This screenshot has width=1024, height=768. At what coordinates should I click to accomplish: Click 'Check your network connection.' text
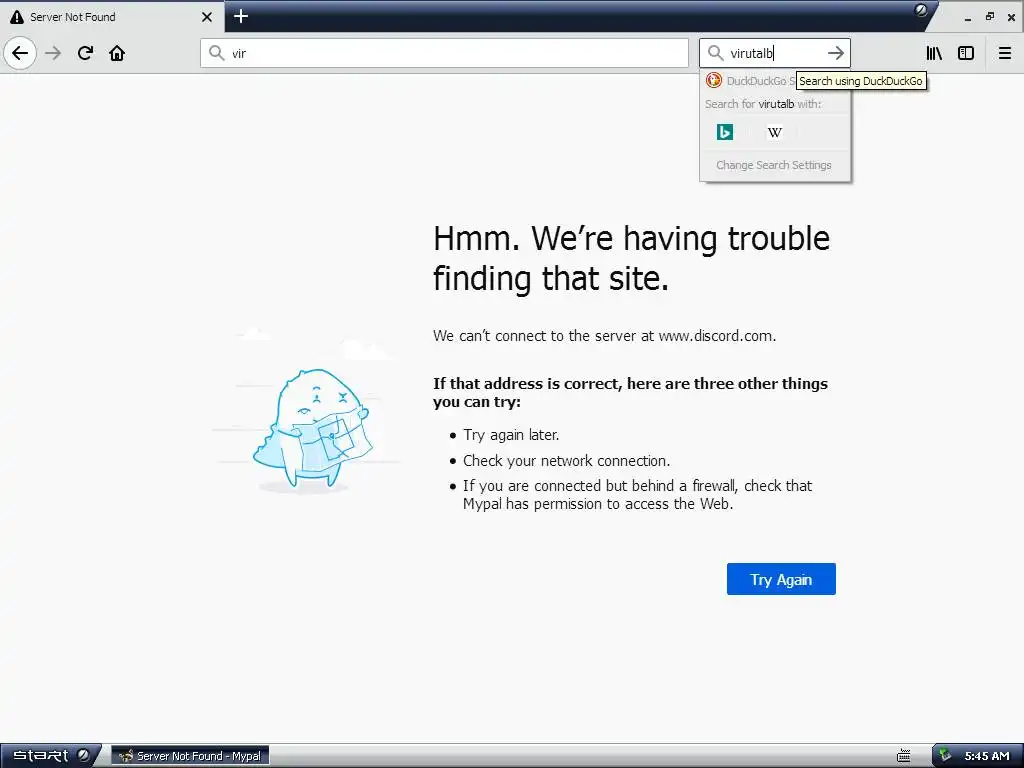(x=566, y=460)
